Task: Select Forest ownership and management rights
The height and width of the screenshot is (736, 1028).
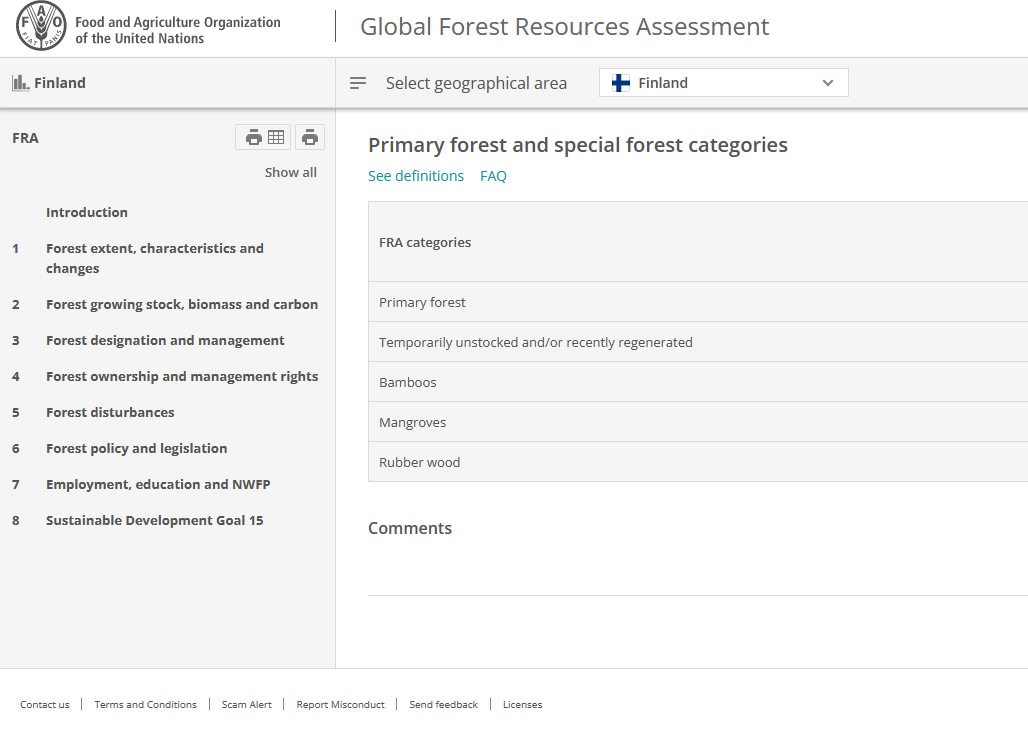Action: [x=182, y=376]
